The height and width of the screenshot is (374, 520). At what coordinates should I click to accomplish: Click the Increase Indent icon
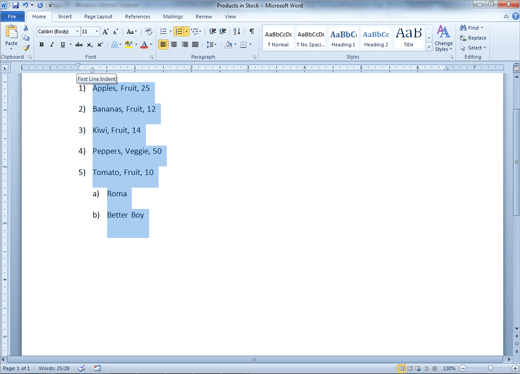pos(223,32)
